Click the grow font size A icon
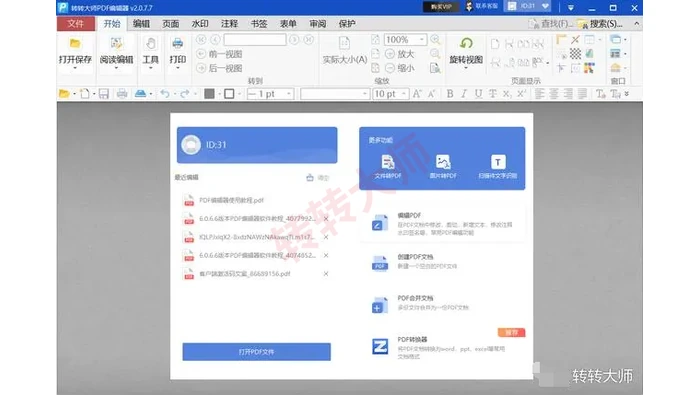700x395 pixels. tap(417, 94)
